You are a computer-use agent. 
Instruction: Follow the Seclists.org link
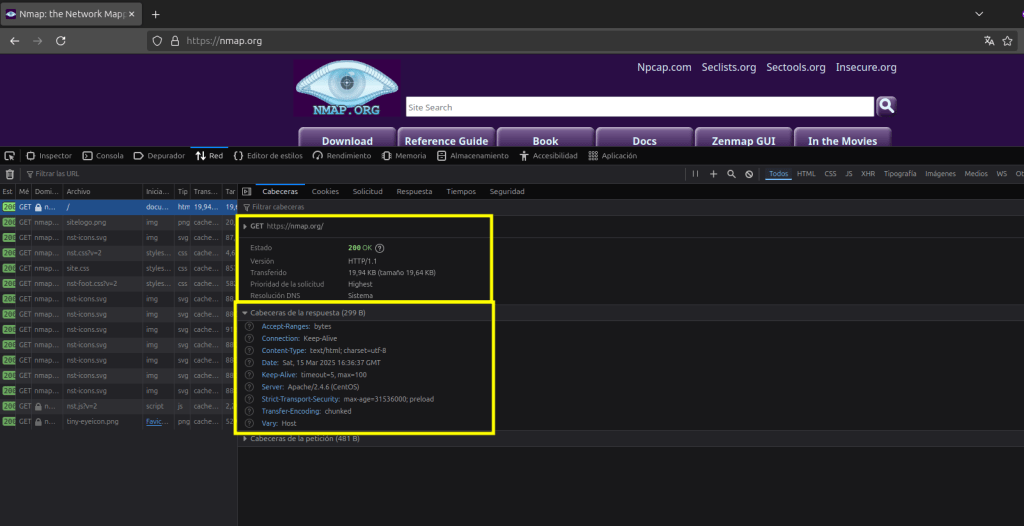728,67
